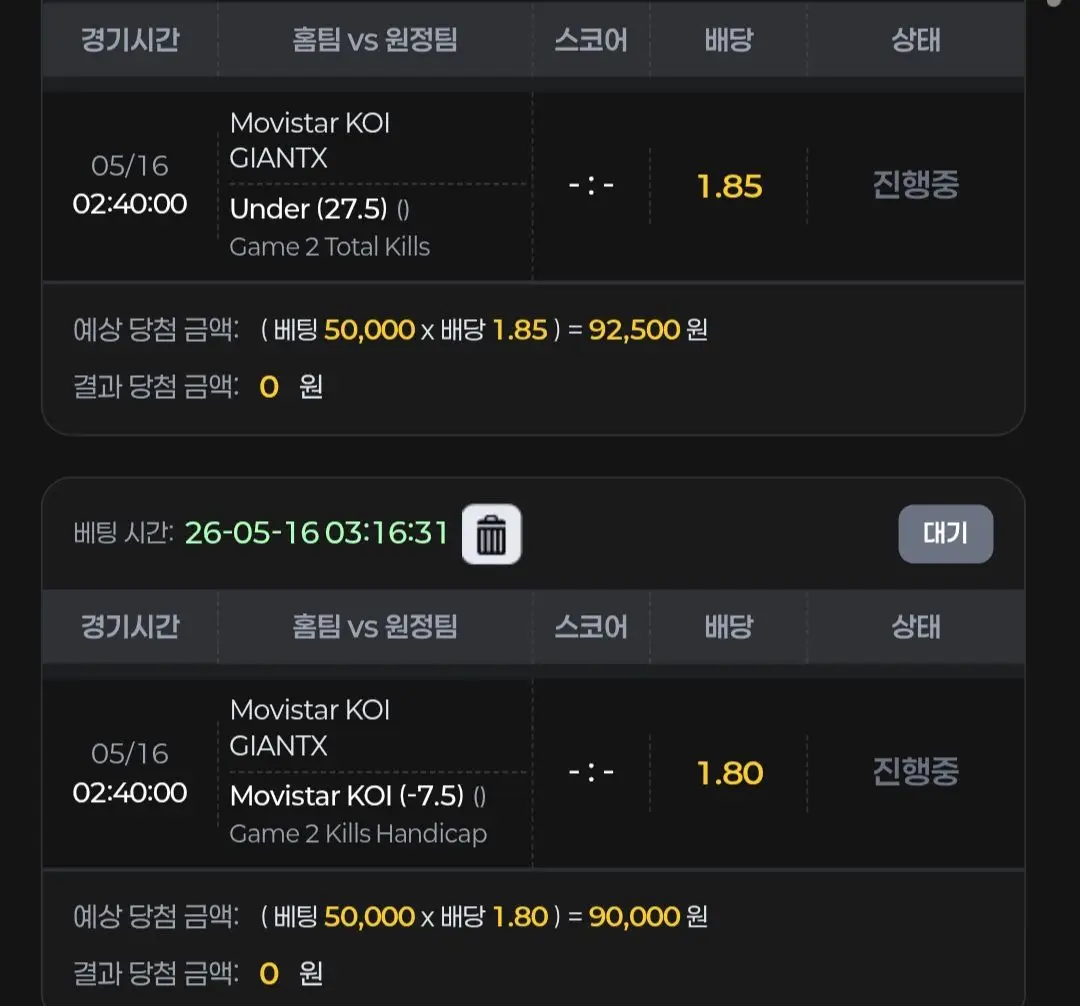
Task: Click the 진행중 status in the second bet
Action: 915,772
